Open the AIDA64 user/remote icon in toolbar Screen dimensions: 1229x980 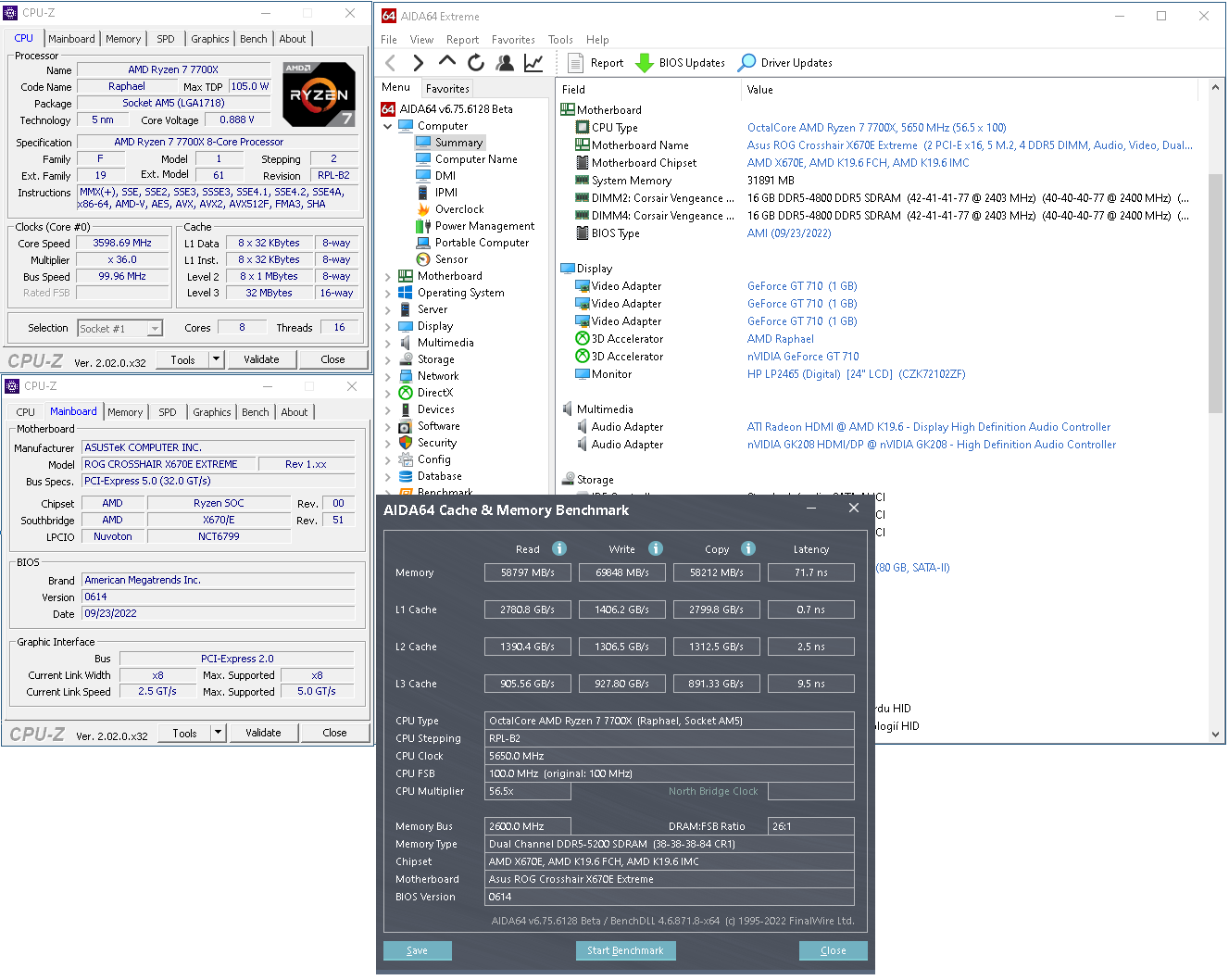click(505, 63)
